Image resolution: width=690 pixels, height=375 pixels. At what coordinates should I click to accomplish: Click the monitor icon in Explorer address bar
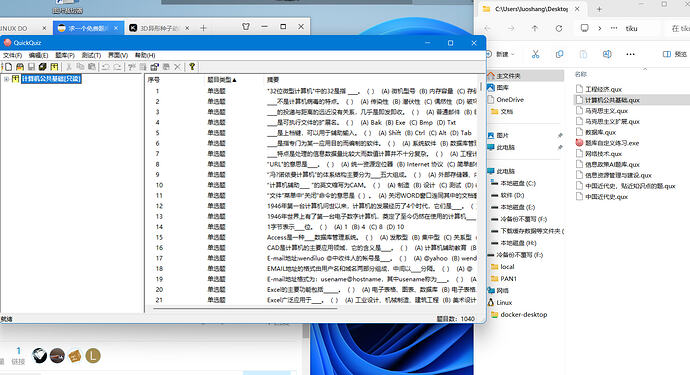click(584, 28)
